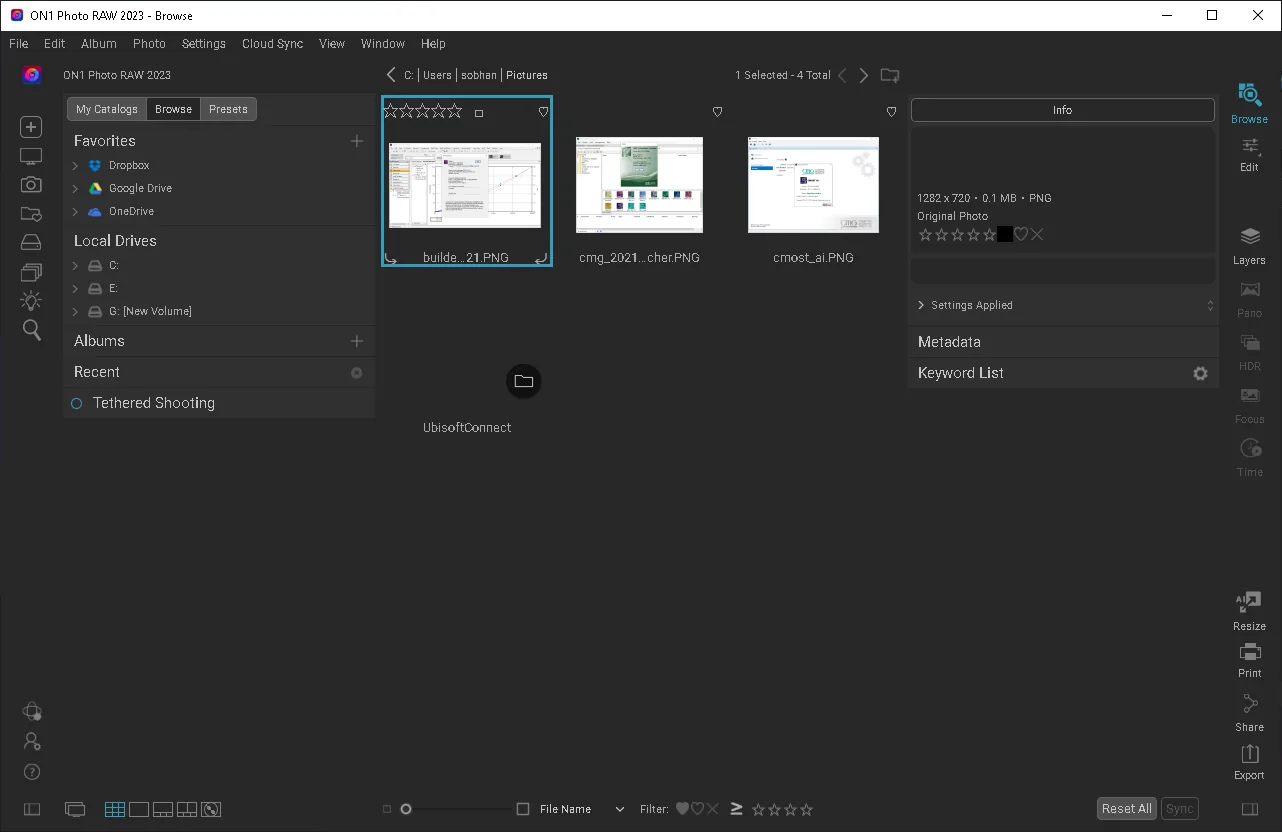The image size is (1282, 832).
Task: Switch to the Presets tab
Action: pyautogui.click(x=228, y=109)
